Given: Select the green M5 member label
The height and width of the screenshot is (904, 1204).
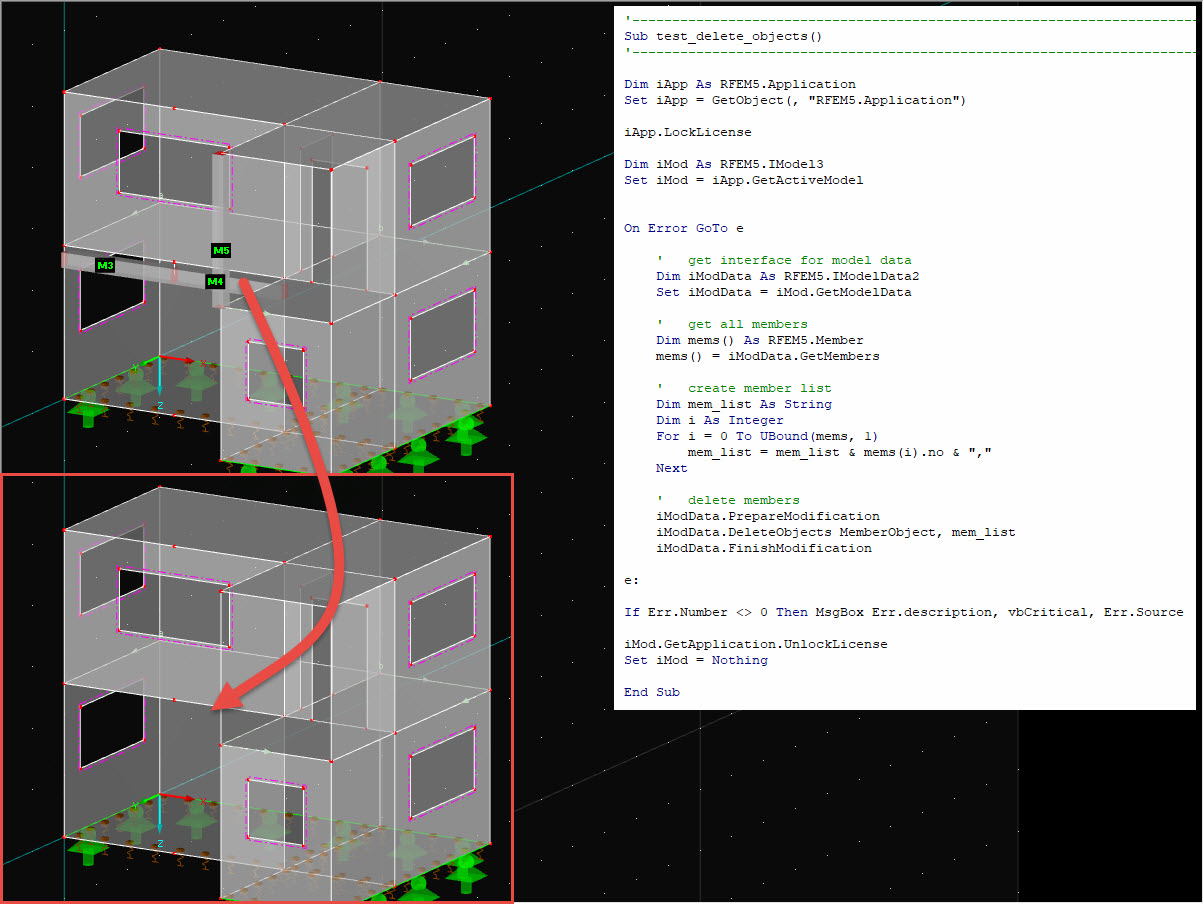Looking at the screenshot, I should (221, 250).
